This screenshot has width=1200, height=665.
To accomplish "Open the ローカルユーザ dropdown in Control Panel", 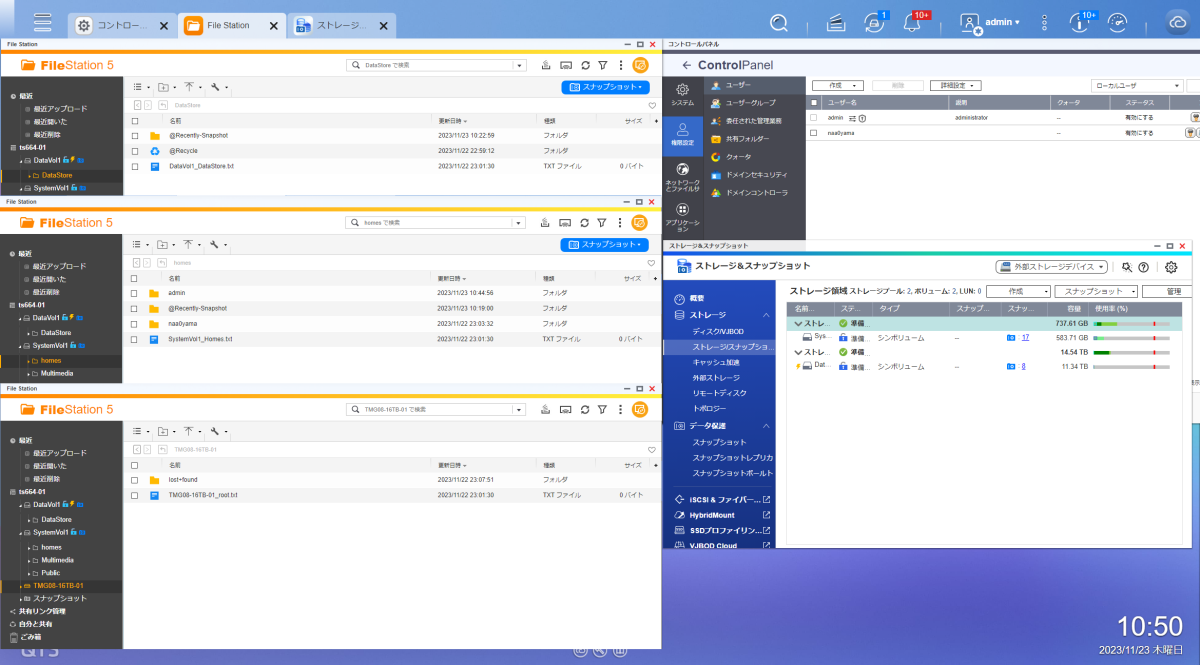I will tap(1136, 86).
